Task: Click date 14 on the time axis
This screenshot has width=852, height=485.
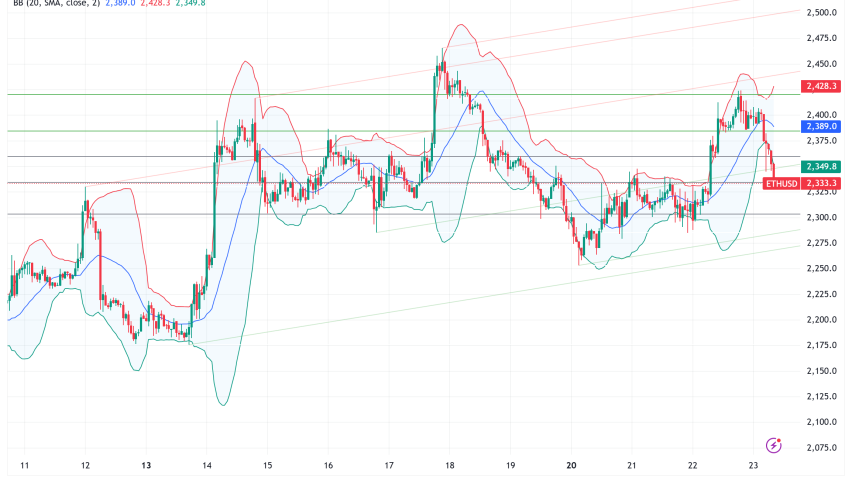Action: tap(207, 466)
